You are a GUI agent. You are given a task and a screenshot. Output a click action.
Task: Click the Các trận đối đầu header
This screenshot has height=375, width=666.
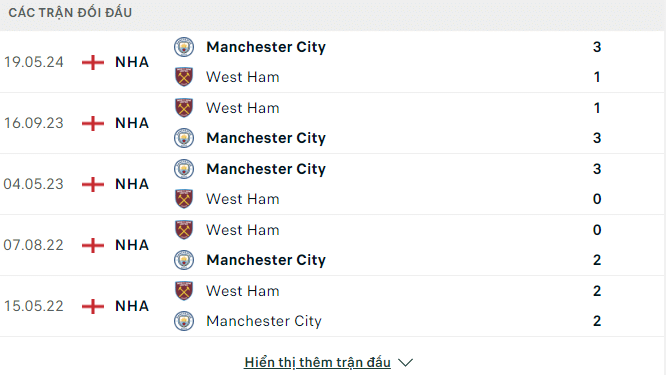(70, 13)
